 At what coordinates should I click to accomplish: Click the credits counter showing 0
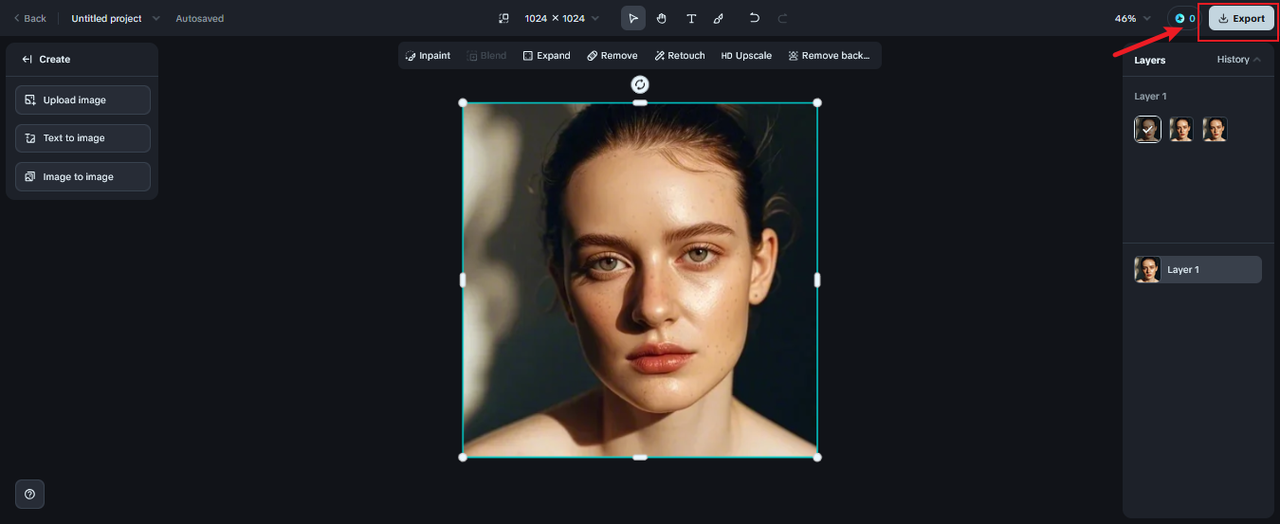[1184, 19]
